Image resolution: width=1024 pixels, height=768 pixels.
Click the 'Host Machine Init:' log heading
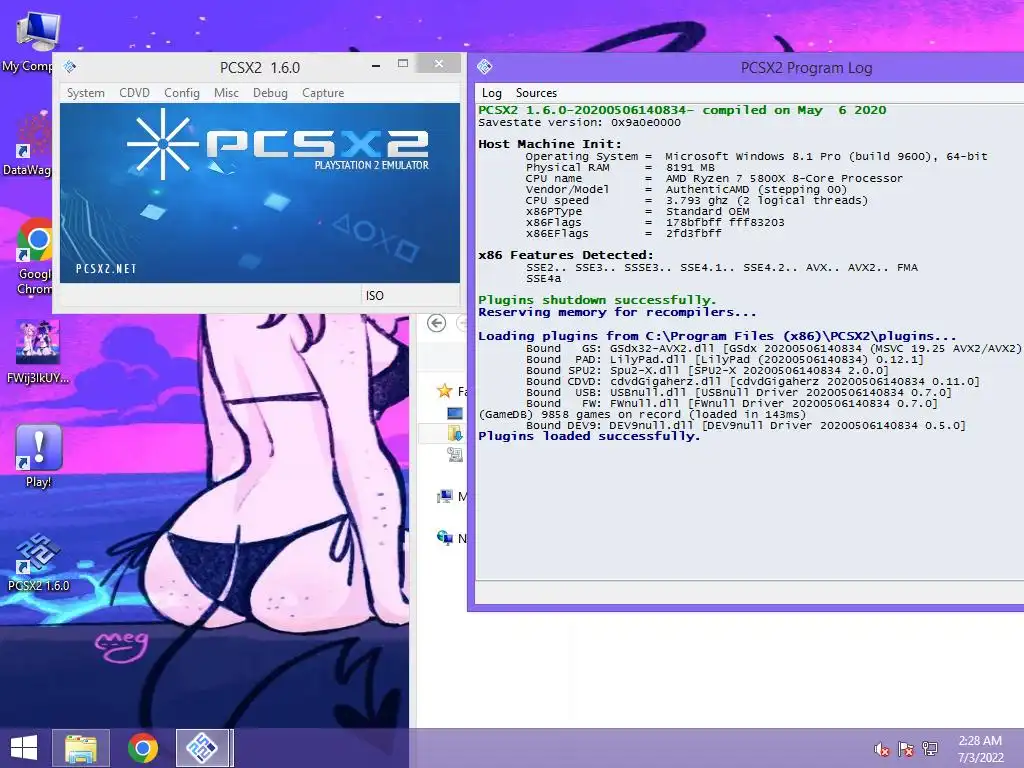click(550, 144)
